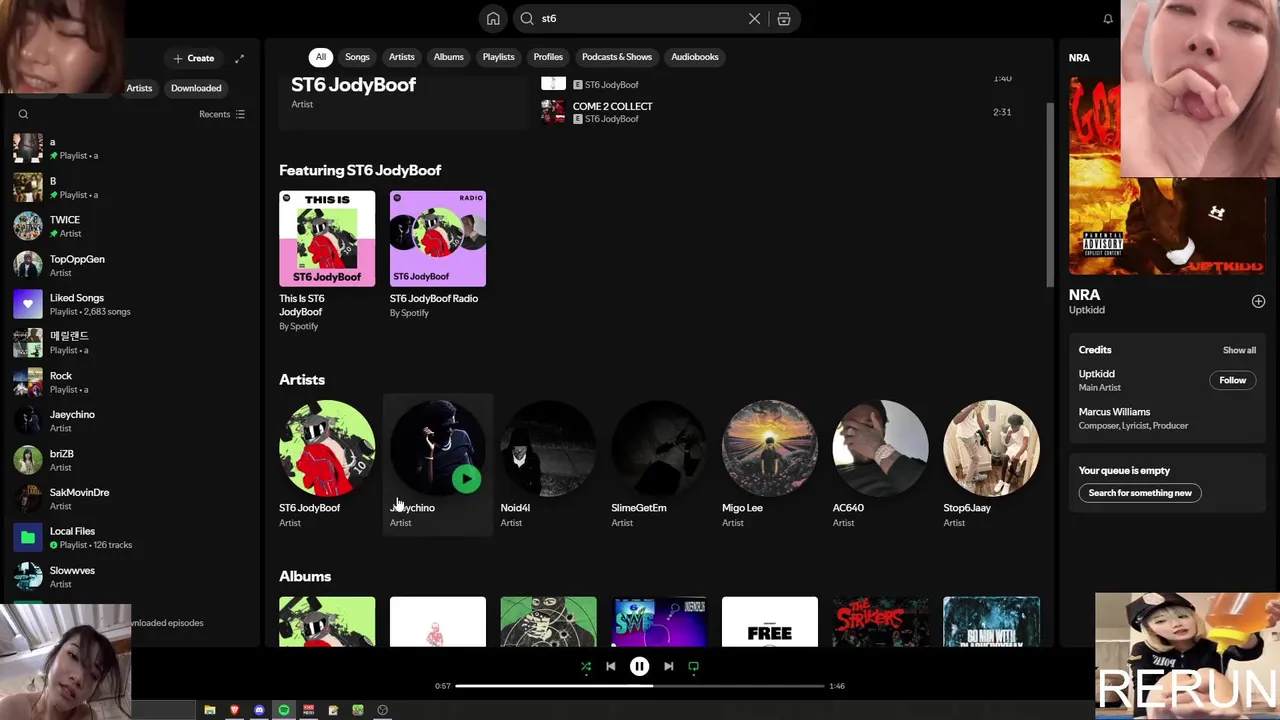Click the main results vertical scrollbar
Screen dimensions: 1280x720
point(1050,195)
